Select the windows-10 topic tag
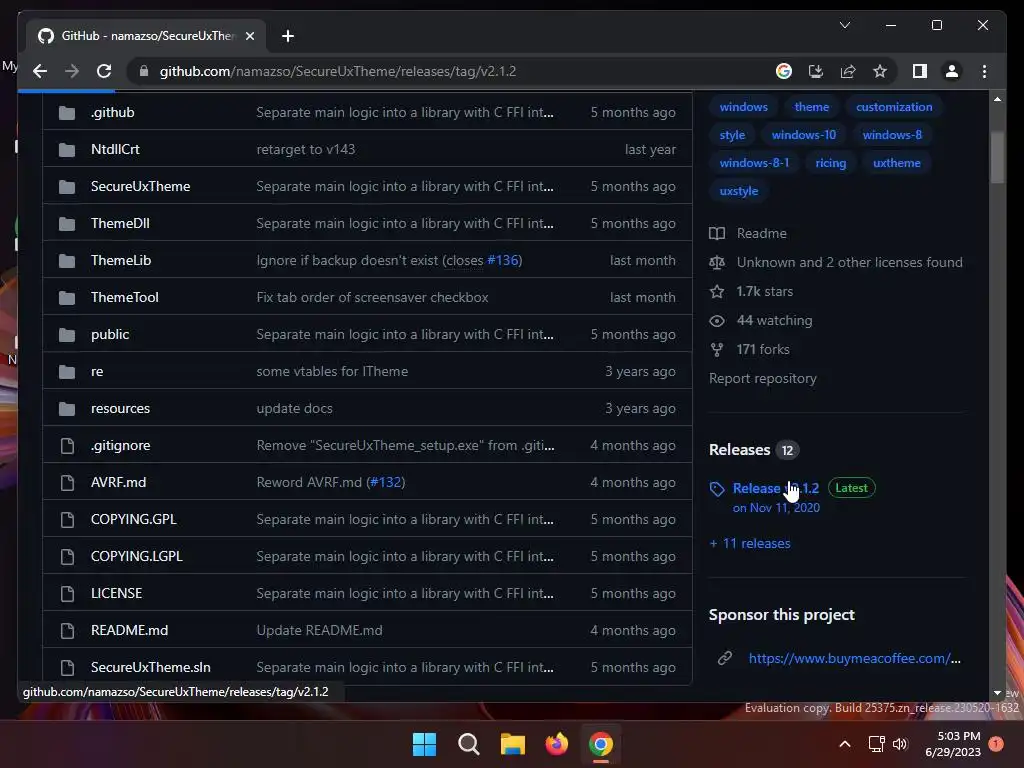The image size is (1024, 768). pyautogui.click(x=803, y=135)
